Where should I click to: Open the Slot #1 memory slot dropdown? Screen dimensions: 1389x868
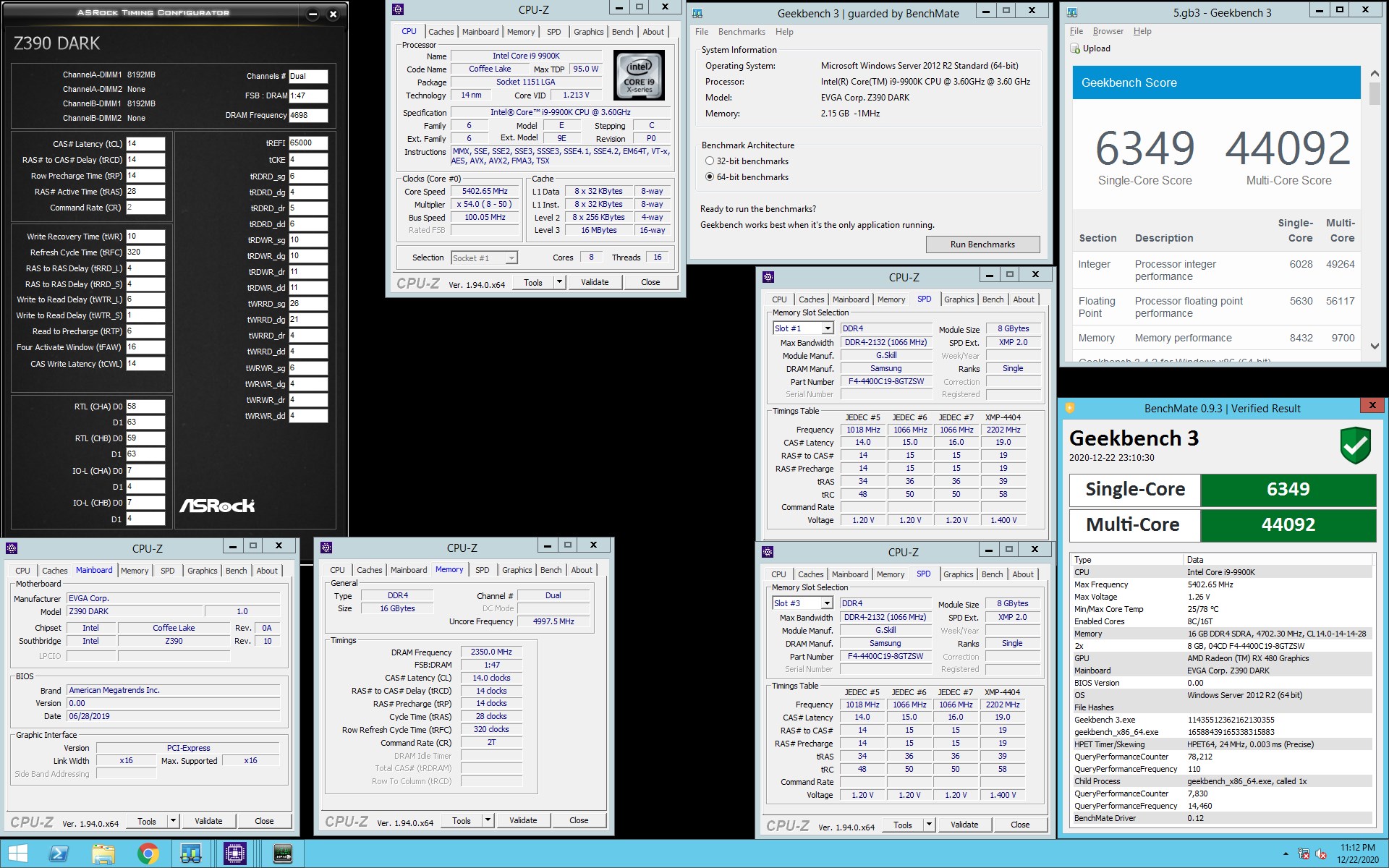click(827, 328)
